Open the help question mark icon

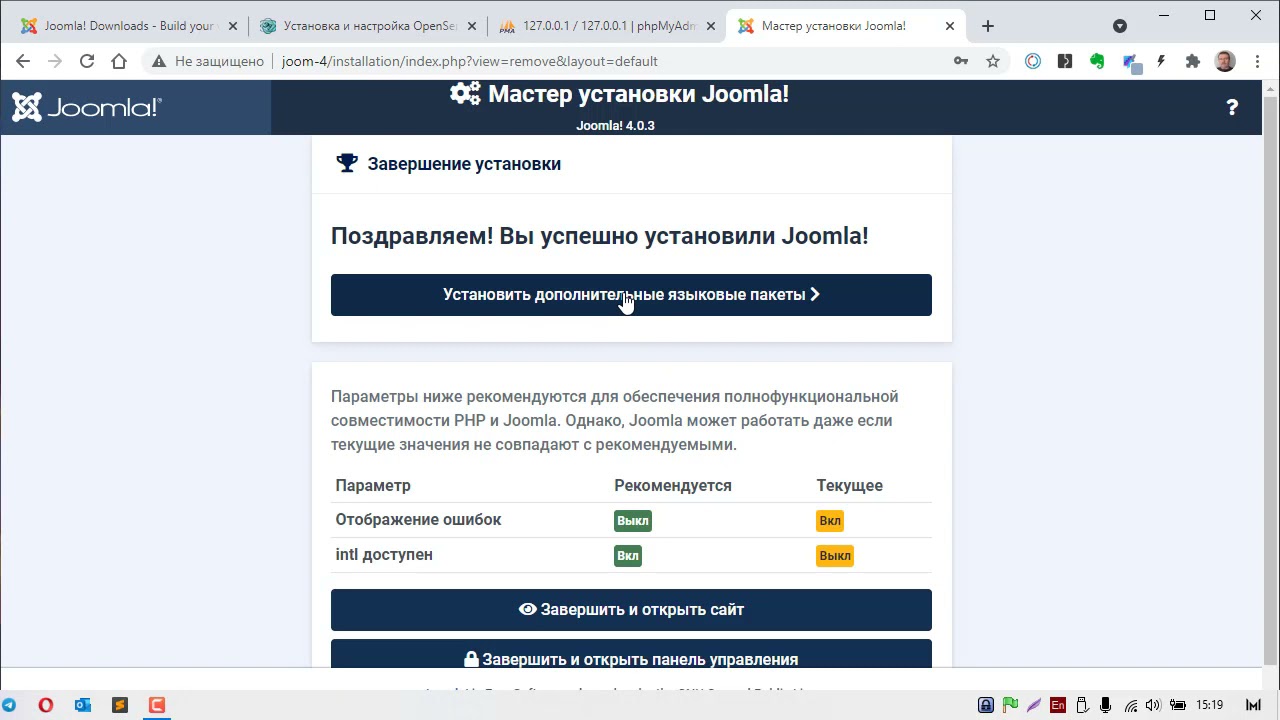[x=1232, y=107]
